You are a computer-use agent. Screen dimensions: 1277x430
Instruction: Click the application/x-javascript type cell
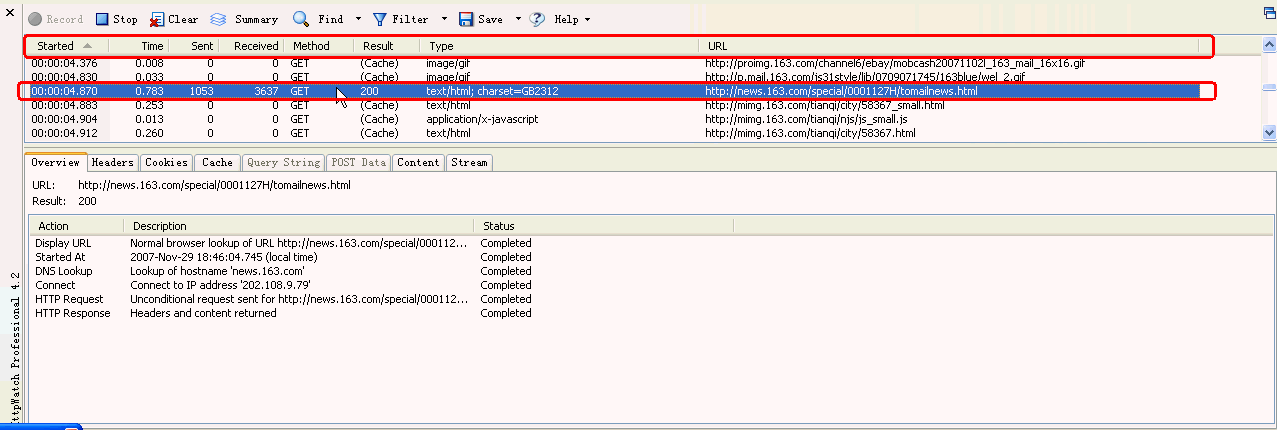point(482,119)
